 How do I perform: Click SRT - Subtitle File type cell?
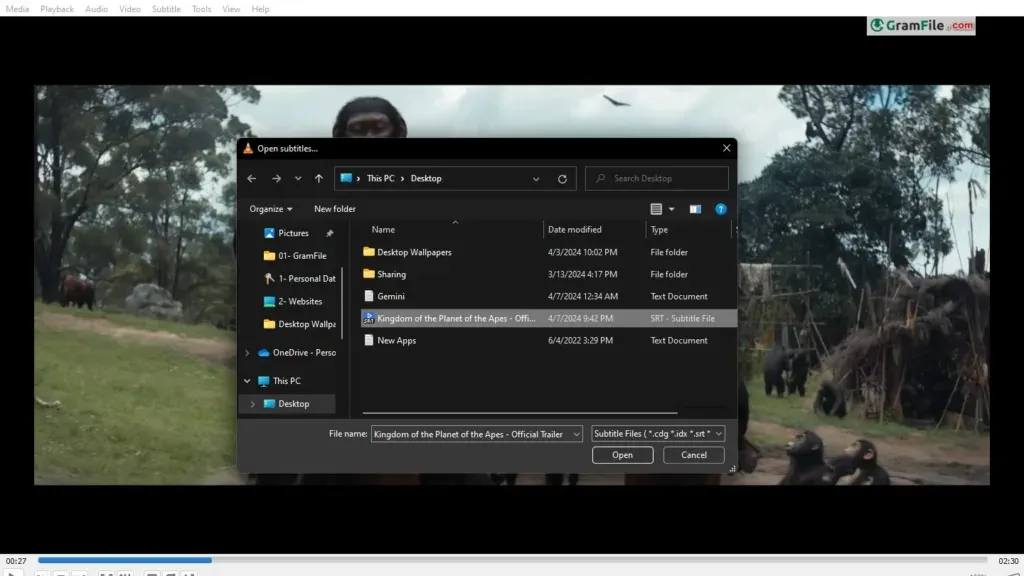[682, 319]
